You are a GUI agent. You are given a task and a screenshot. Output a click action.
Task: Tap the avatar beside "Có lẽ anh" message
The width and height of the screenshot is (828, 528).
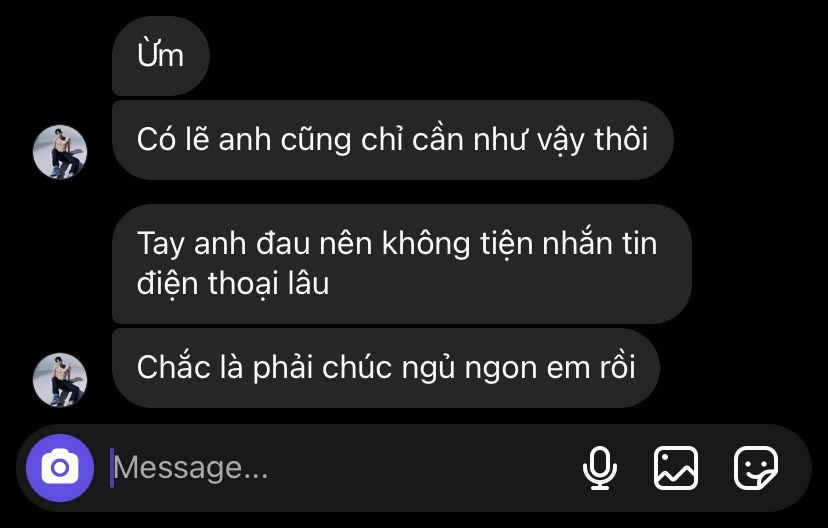pos(60,152)
